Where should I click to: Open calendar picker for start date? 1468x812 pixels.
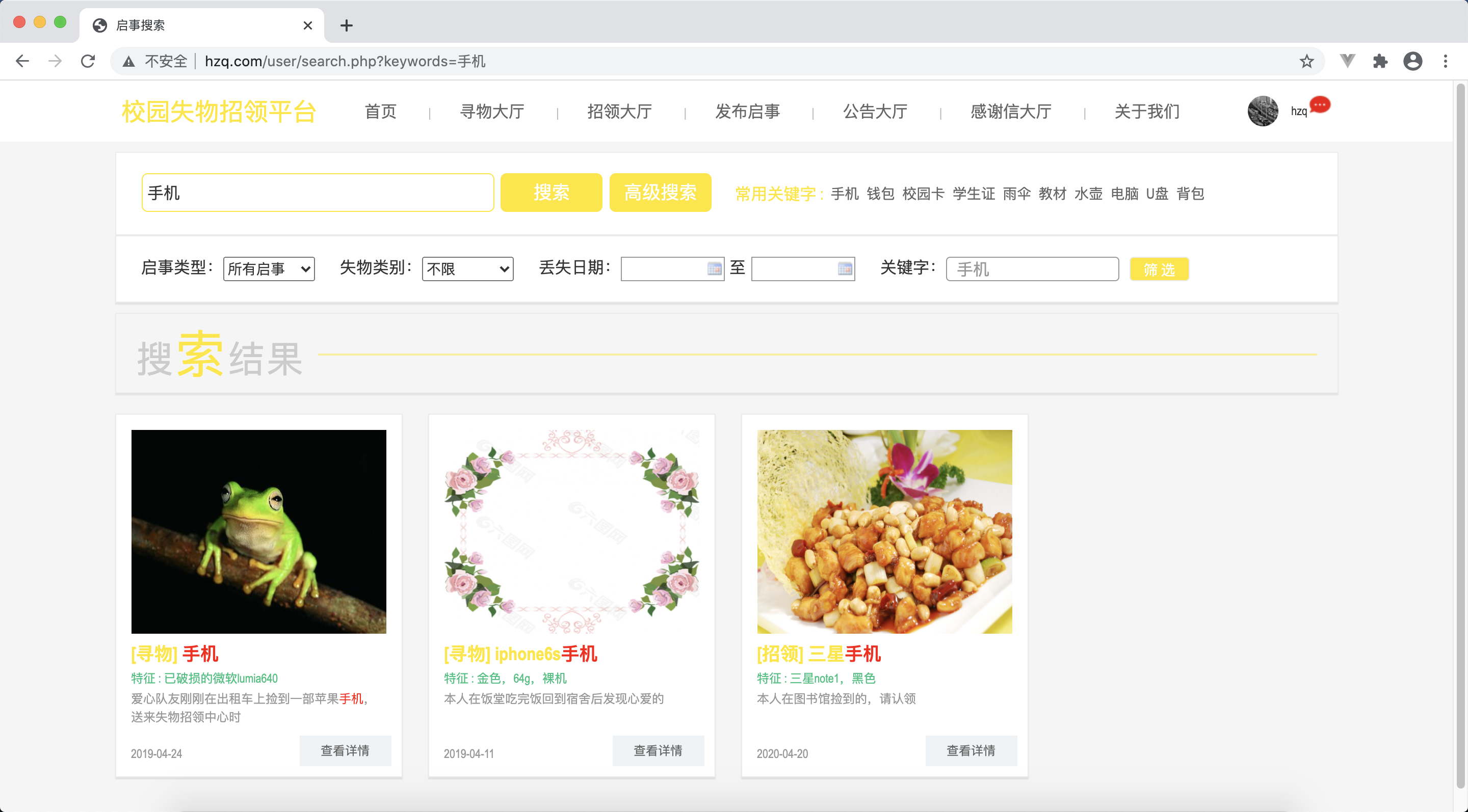(x=714, y=269)
